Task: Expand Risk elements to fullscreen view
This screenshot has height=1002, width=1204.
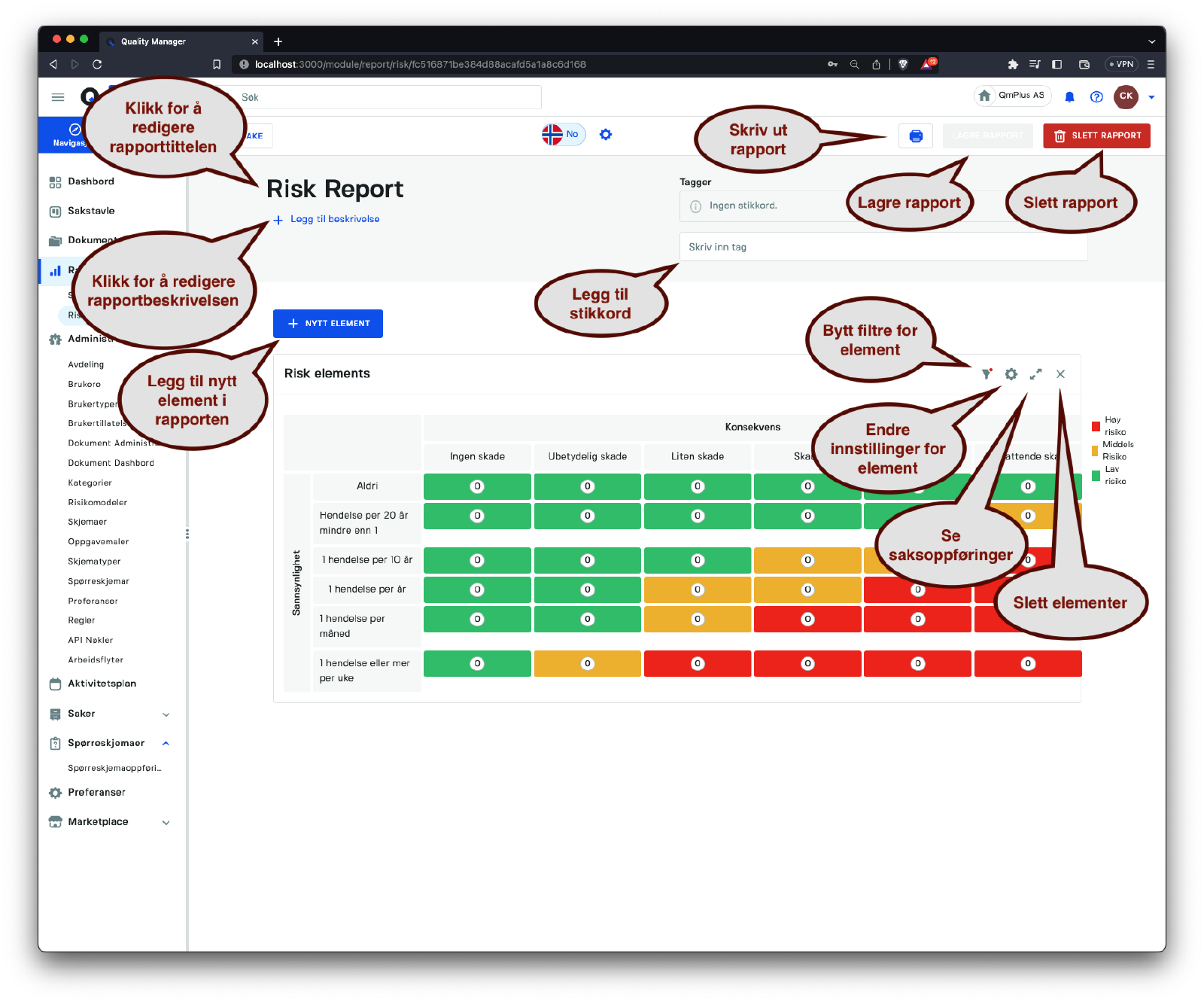Action: (1036, 374)
